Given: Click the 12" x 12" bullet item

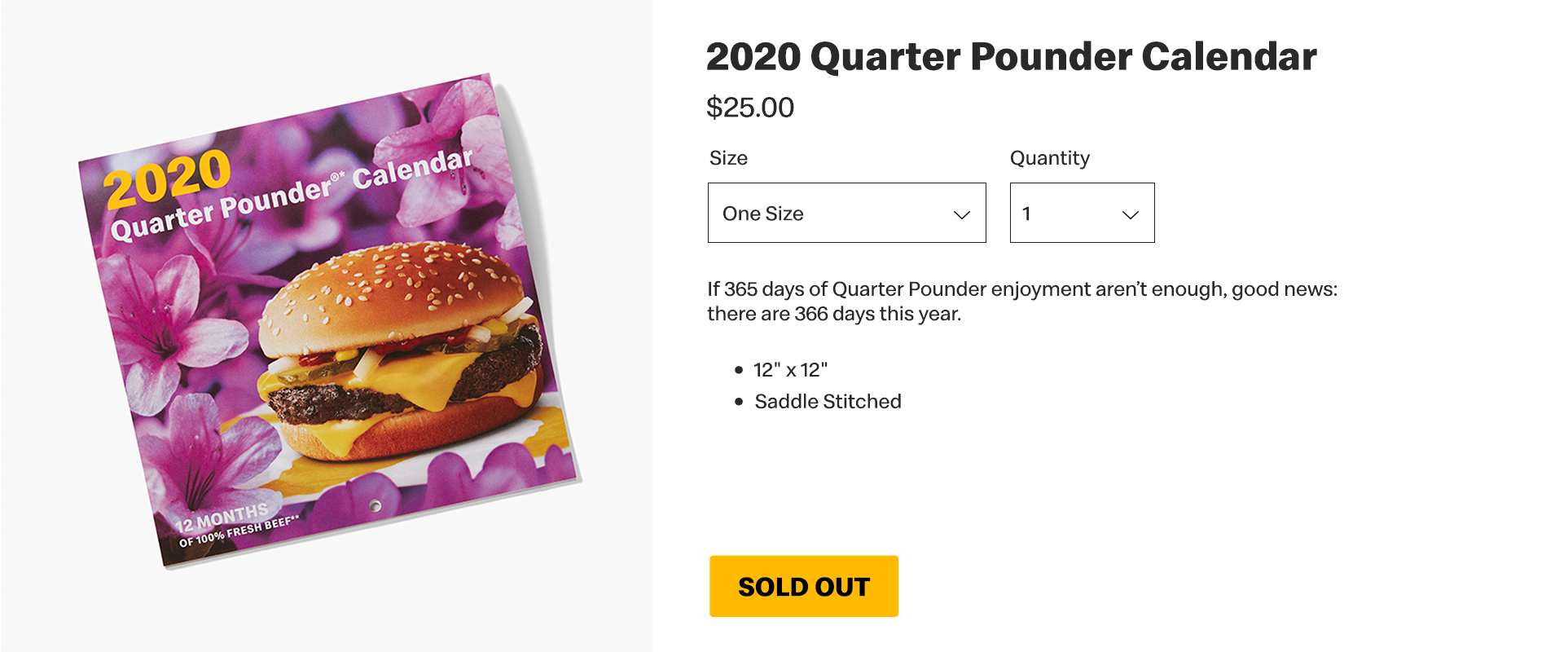Looking at the screenshot, I should [x=790, y=370].
